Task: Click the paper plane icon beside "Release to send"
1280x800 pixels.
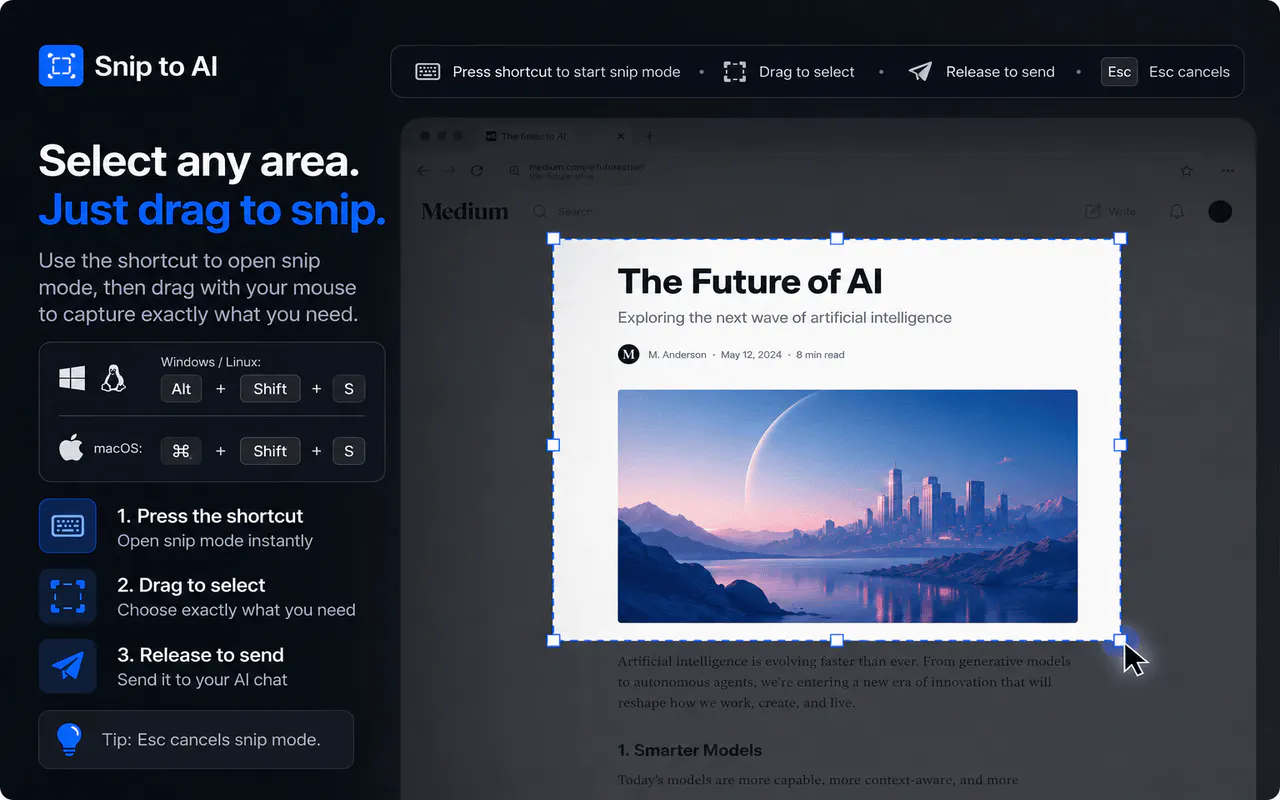Action: [920, 72]
